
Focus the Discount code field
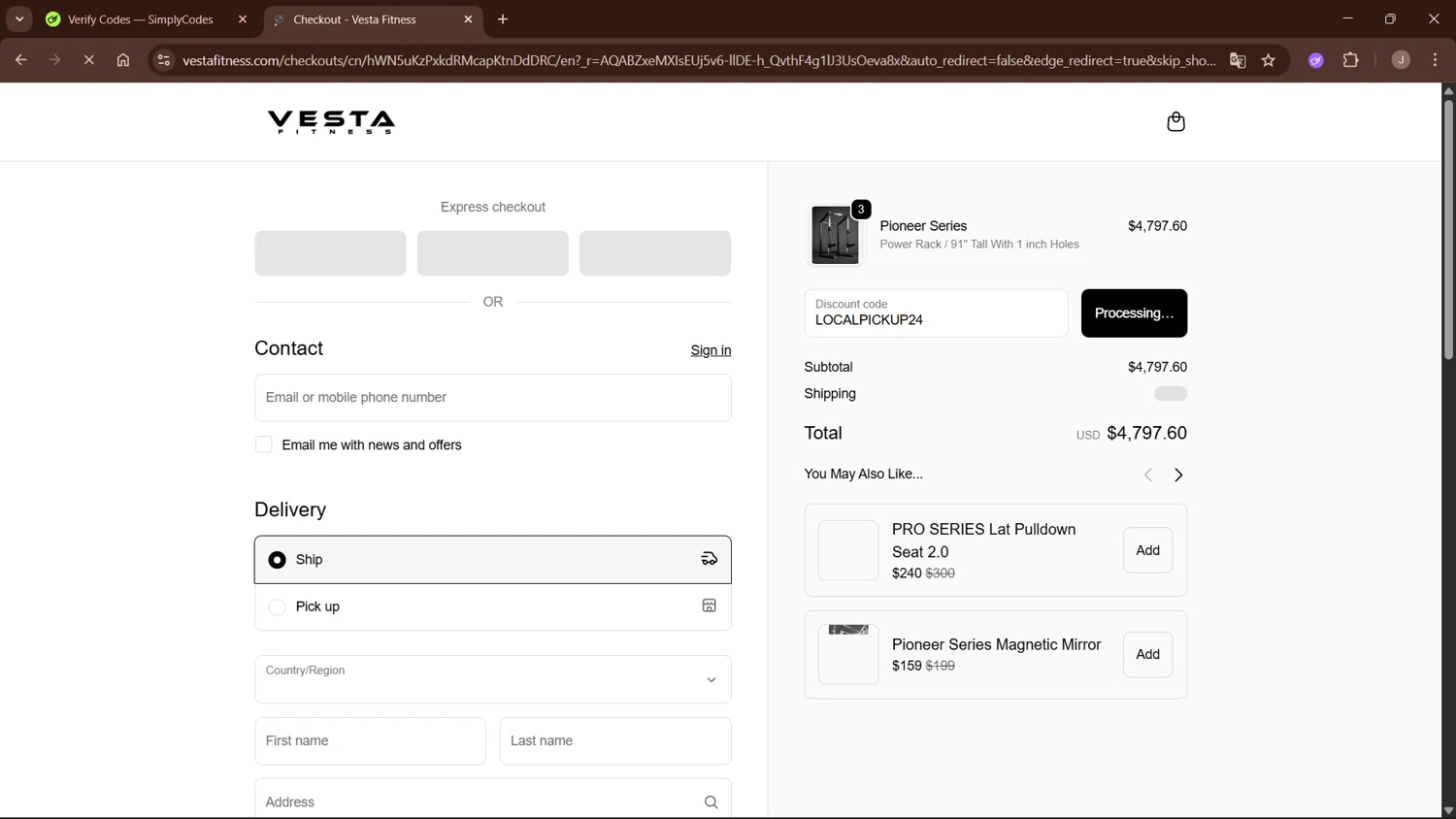click(936, 313)
